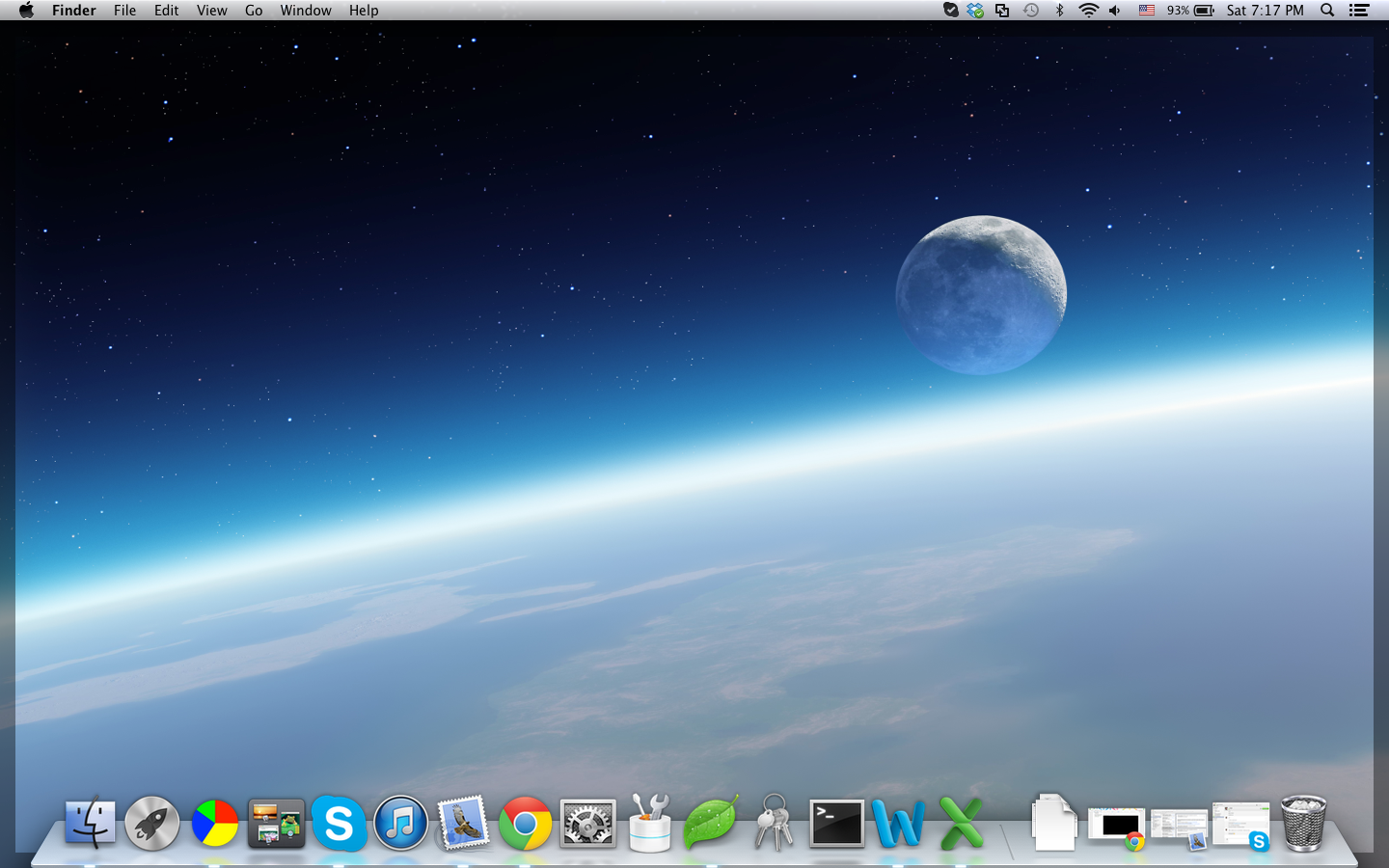Open Terminal from the dock
Screen dimensions: 1389x868
pos(836,825)
